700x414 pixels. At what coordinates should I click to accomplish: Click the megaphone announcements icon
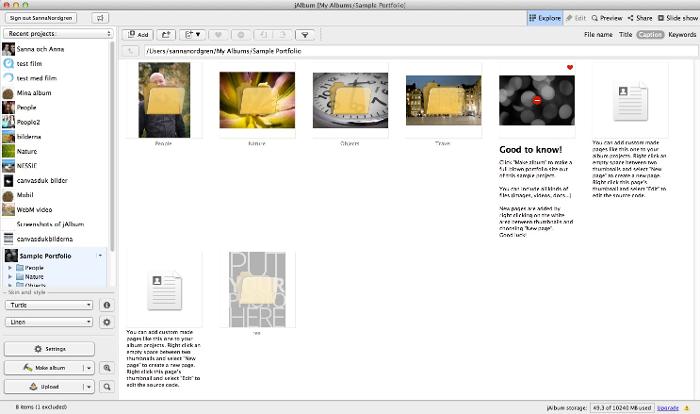100,18
